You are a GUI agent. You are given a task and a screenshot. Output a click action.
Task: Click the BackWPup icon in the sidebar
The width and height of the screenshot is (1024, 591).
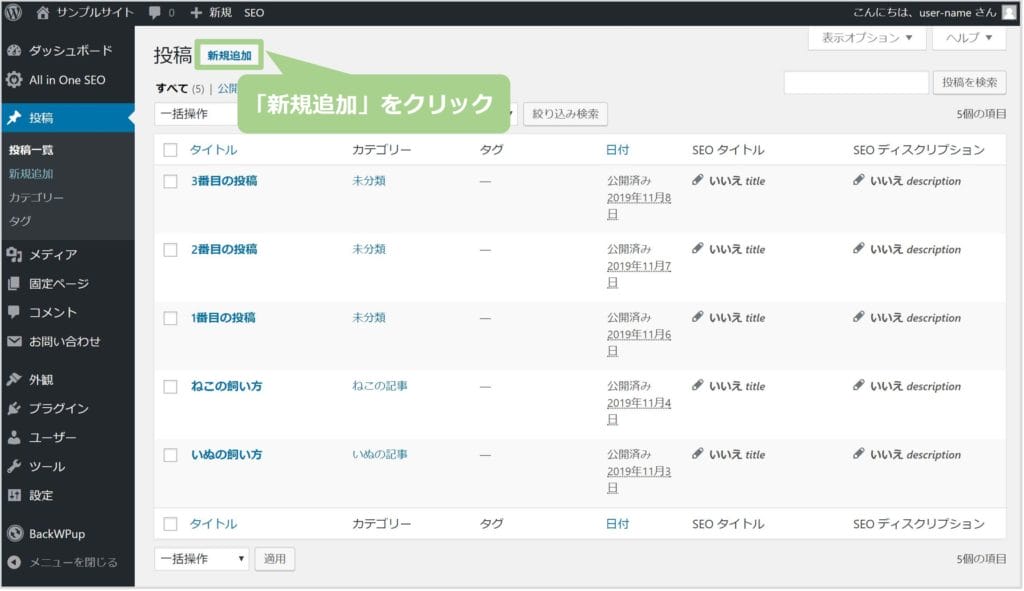pos(14,534)
